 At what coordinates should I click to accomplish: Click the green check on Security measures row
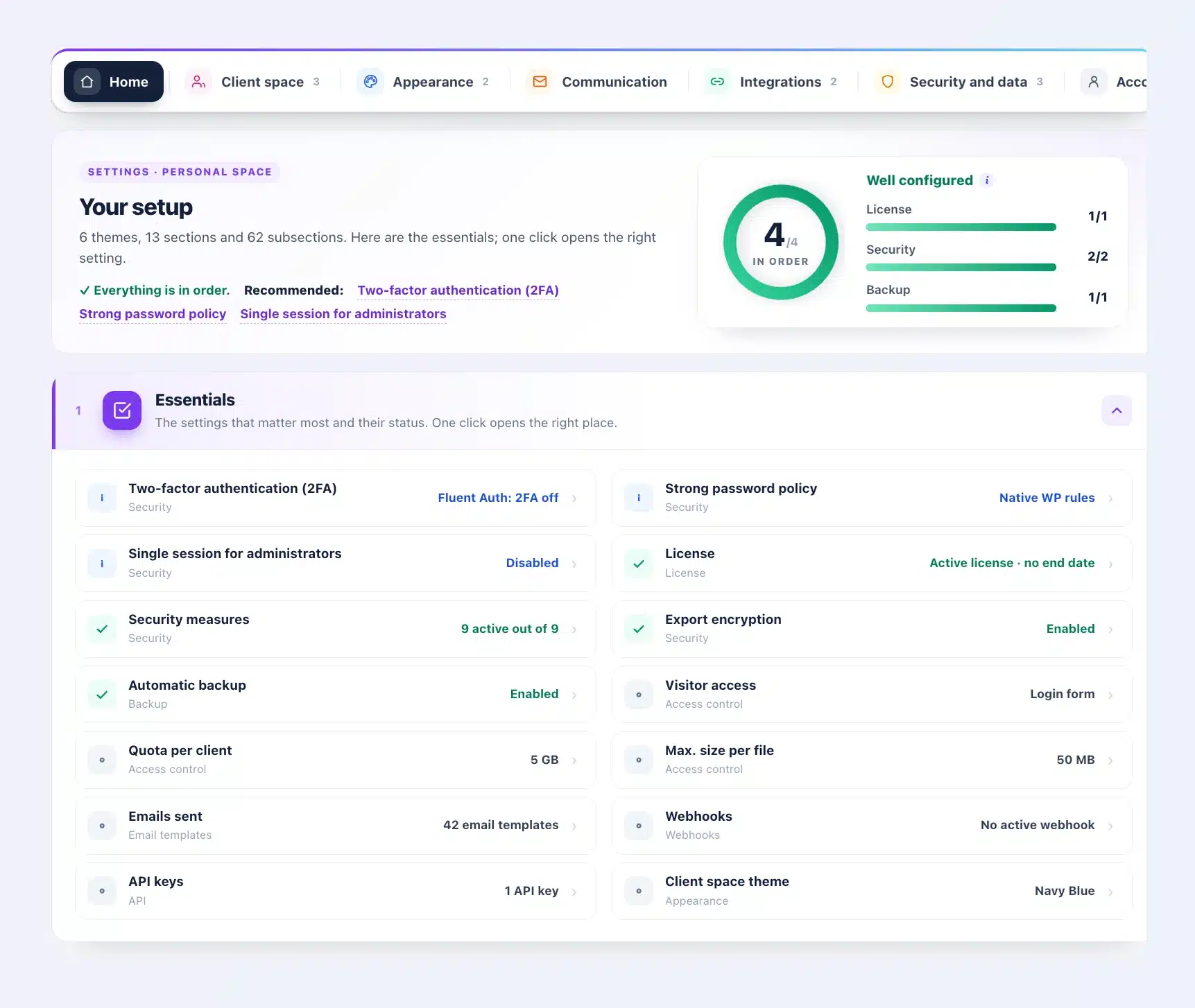click(102, 629)
